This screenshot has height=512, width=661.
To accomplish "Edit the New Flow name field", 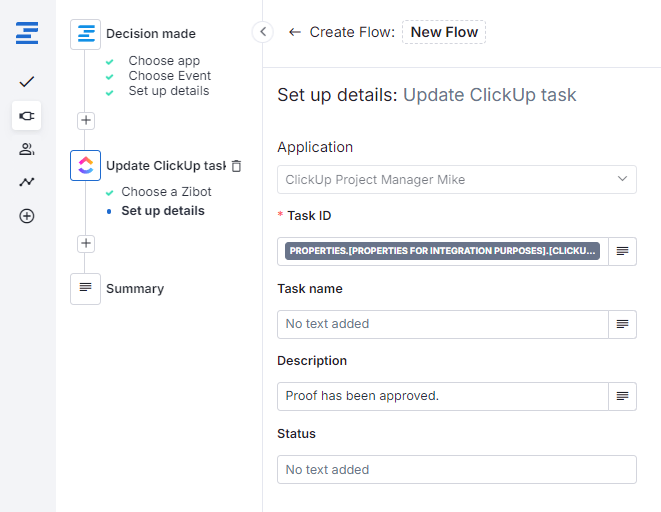I will coord(444,32).
